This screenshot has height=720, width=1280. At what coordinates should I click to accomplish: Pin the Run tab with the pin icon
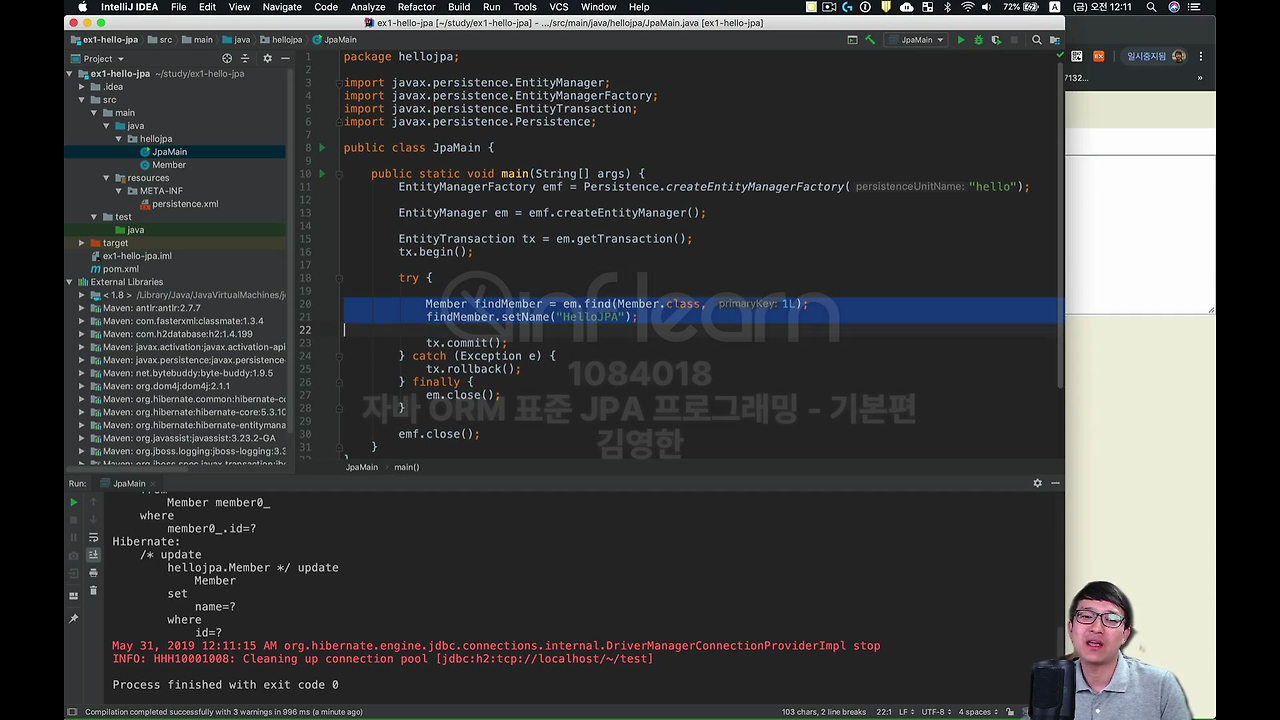73,619
